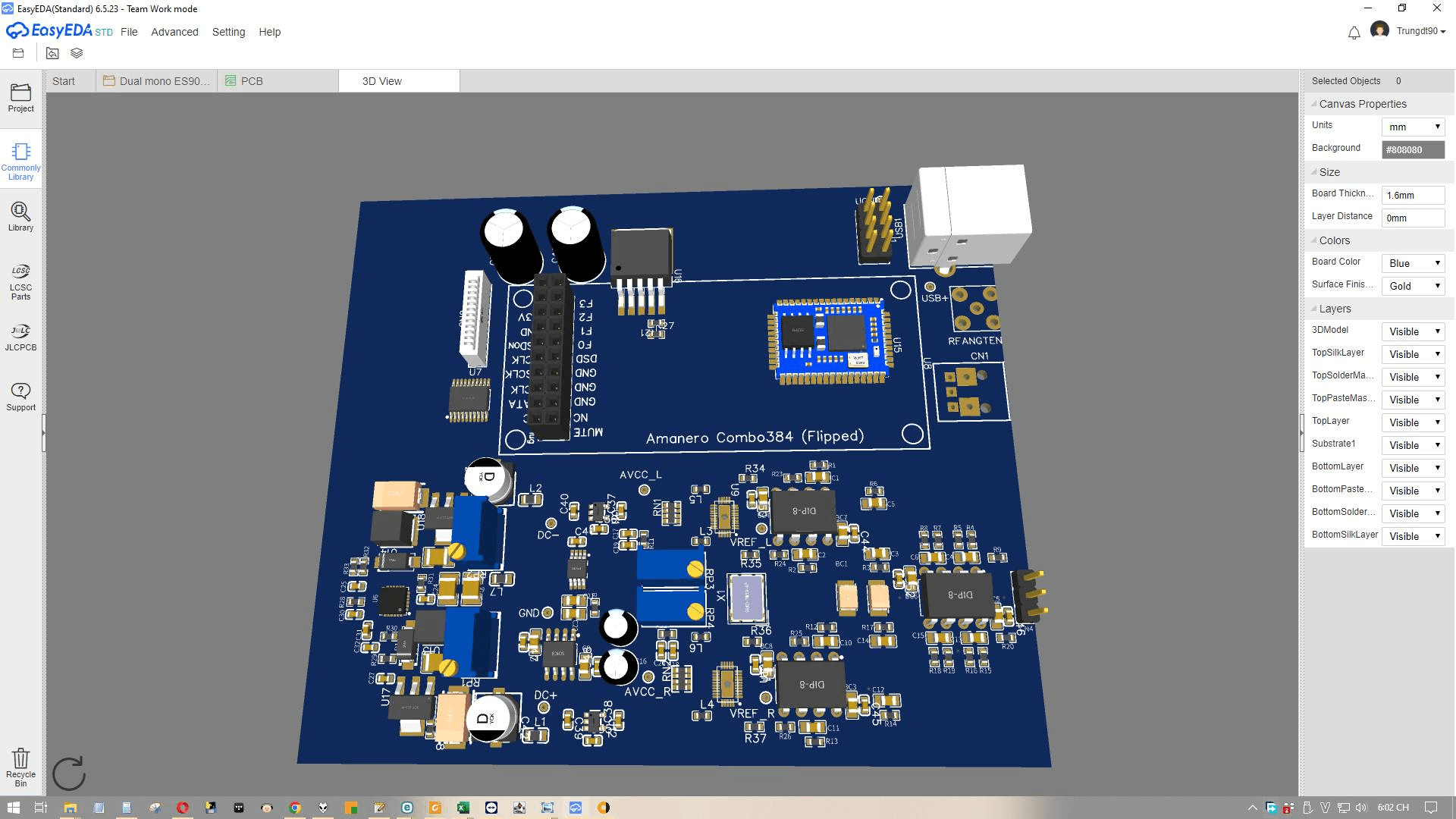Viewport: 1456px width, 819px height.
Task: Click the system clock in taskbar
Action: point(1392,808)
